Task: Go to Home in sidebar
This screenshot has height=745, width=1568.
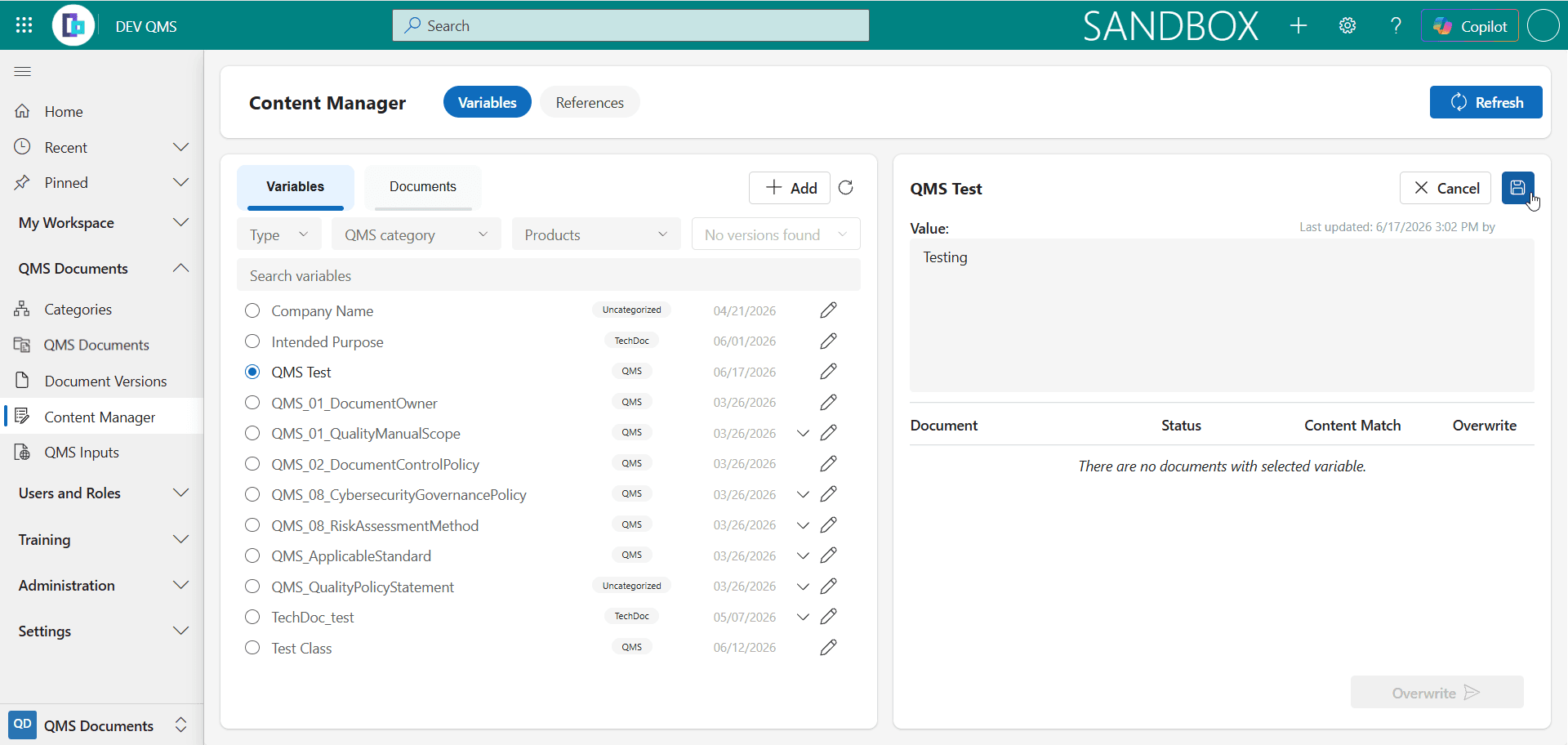Action: (102, 111)
